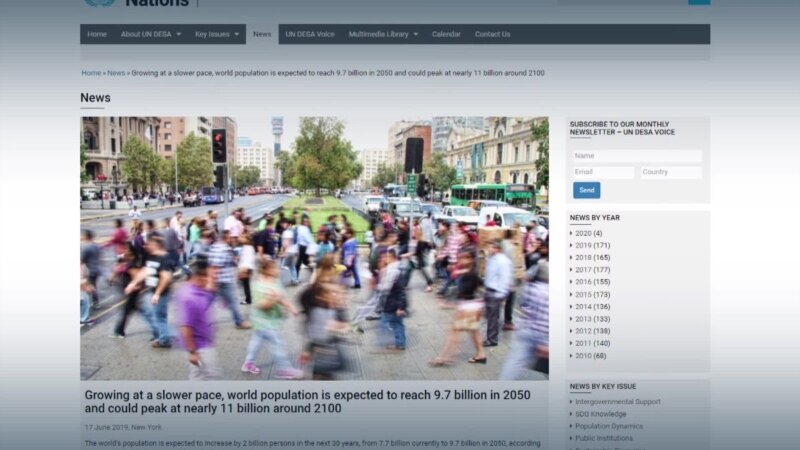Expand the Key Issues menu

217,34
